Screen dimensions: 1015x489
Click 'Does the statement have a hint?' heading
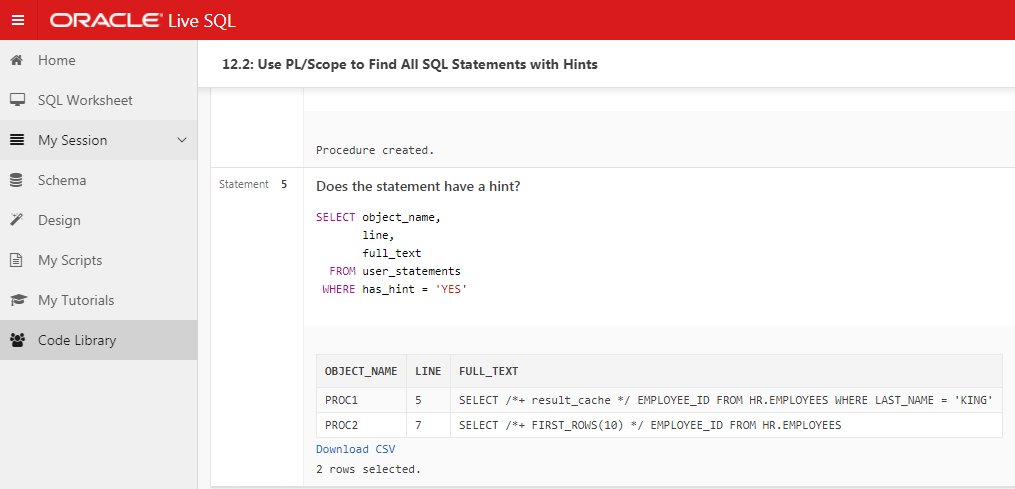pyautogui.click(x=418, y=187)
